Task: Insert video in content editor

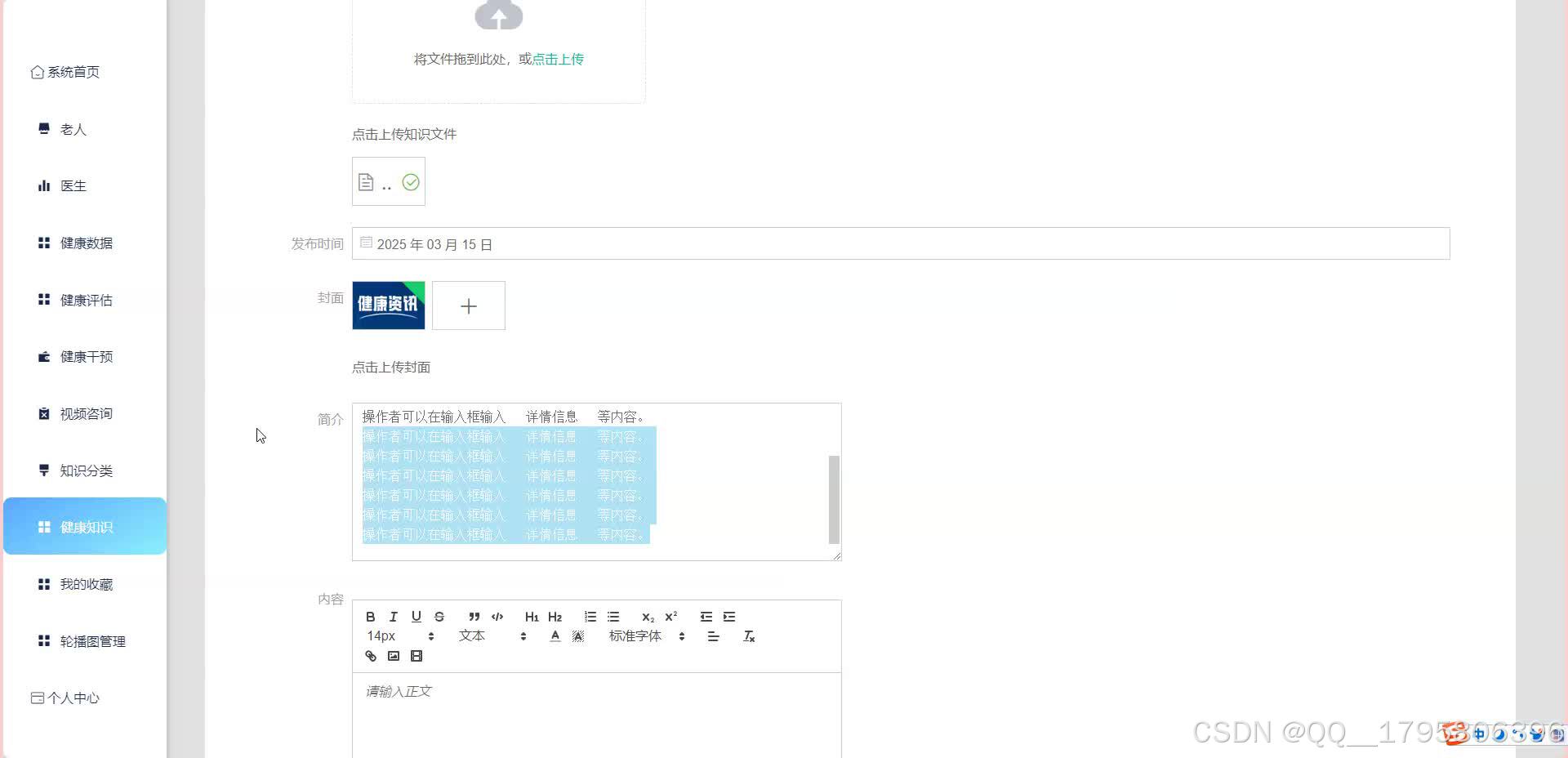Action: coord(416,656)
